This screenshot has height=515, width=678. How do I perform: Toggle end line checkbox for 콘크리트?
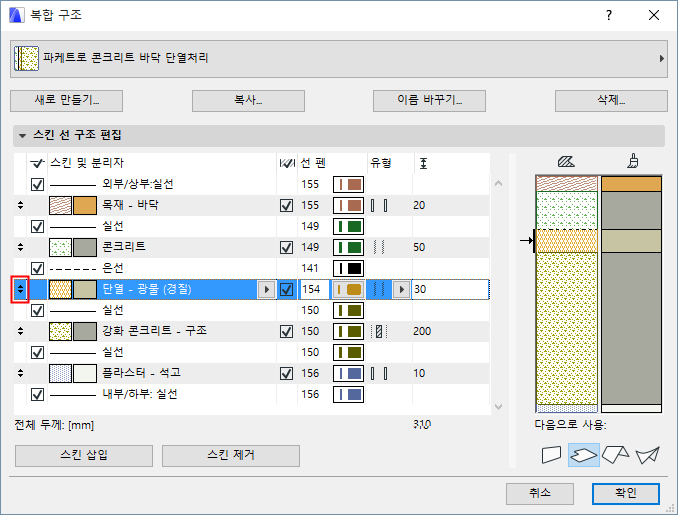tap(286, 247)
